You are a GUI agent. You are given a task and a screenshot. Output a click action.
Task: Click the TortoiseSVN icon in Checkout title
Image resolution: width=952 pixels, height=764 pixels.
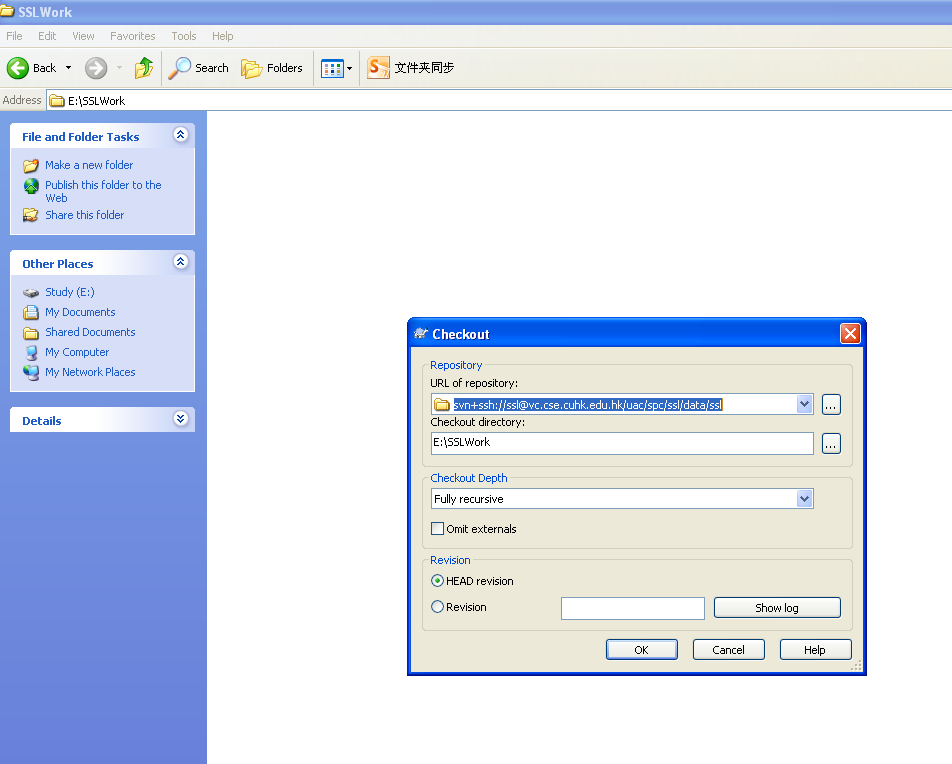(421, 333)
